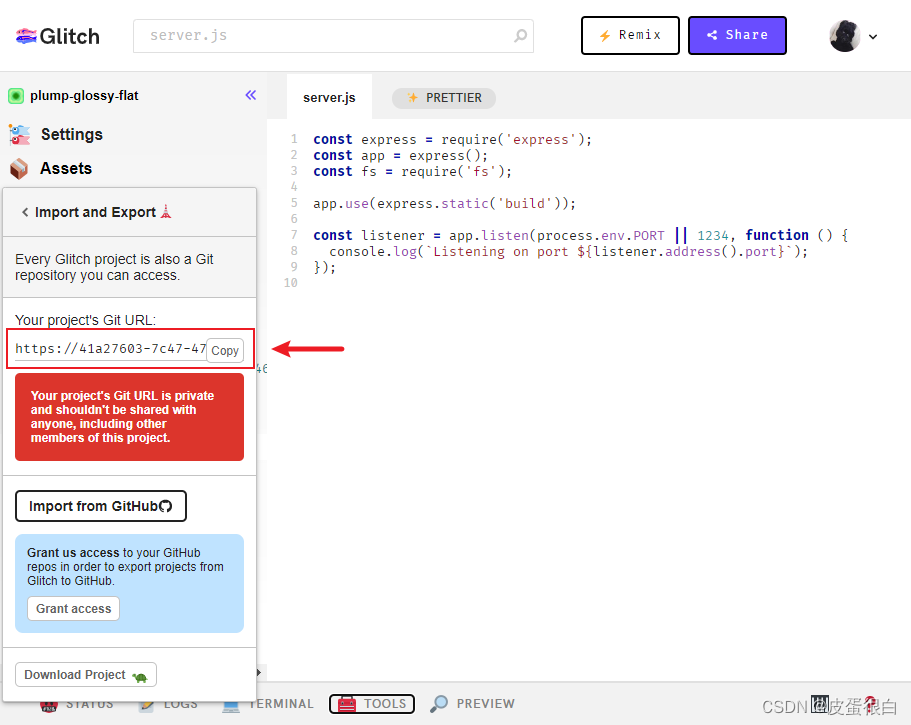Collapse the sidebar with the double chevron
Screen dimensions: 911x725
point(250,95)
